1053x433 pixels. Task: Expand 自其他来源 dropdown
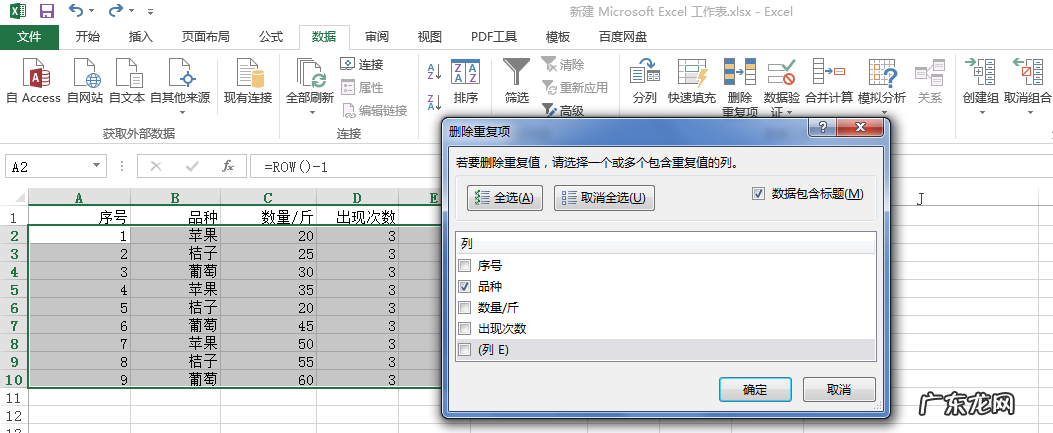click(x=181, y=113)
